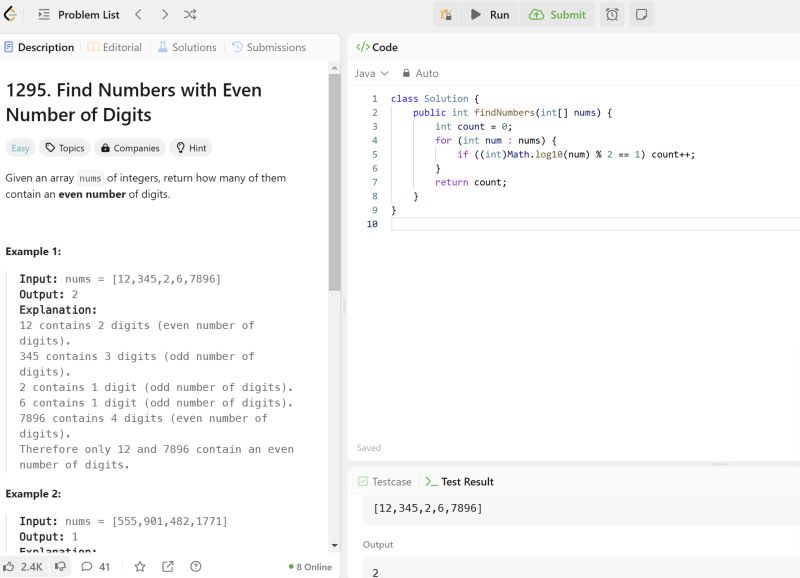Star the problem as favorite
800x578 pixels.
tap(140, 567)
